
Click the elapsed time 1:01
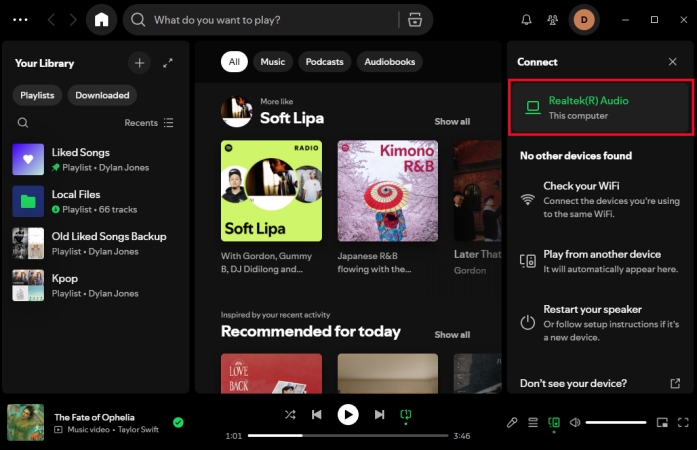click(233, 436)
